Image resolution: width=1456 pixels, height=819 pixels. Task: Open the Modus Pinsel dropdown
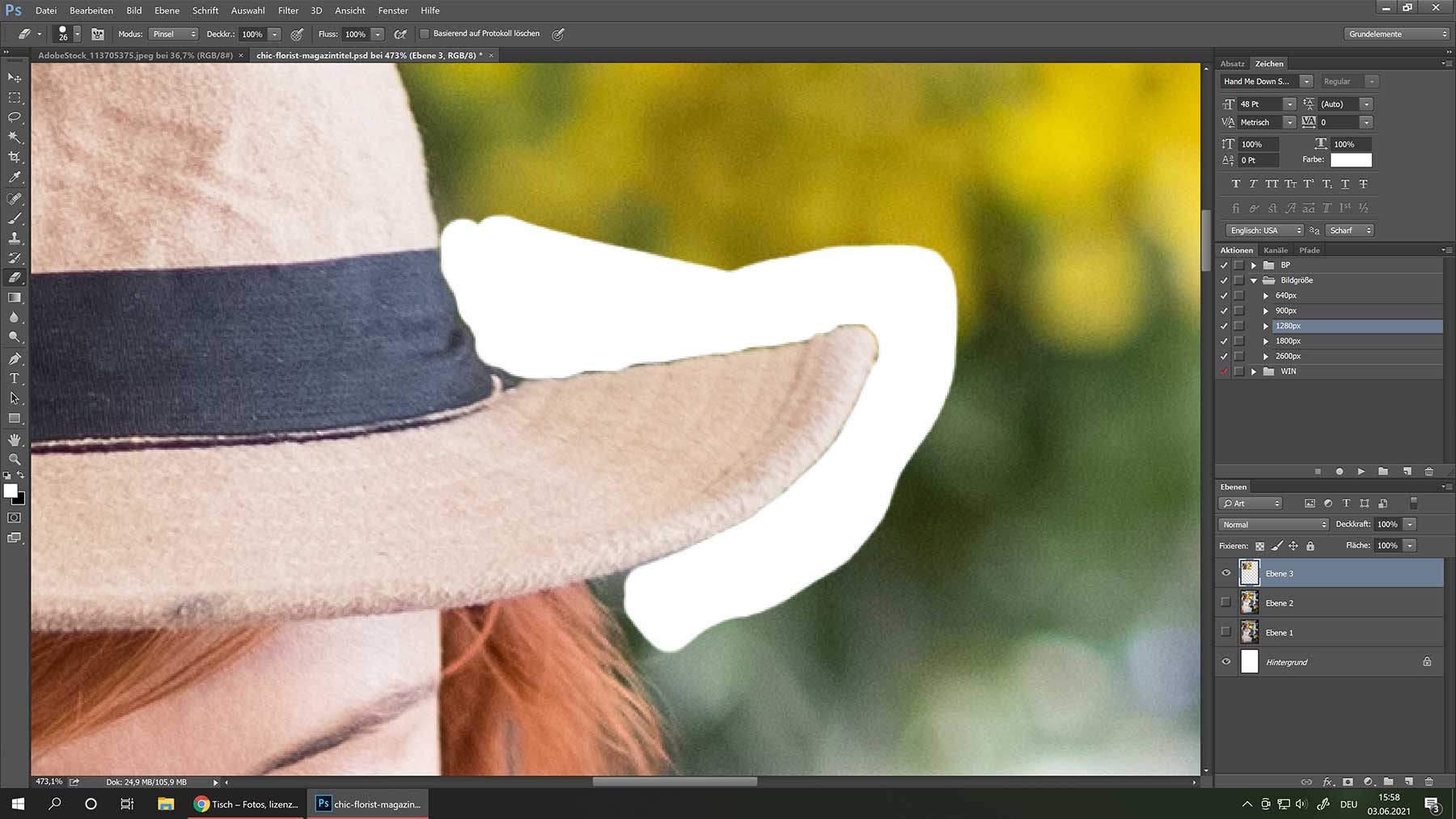point(173,34)
